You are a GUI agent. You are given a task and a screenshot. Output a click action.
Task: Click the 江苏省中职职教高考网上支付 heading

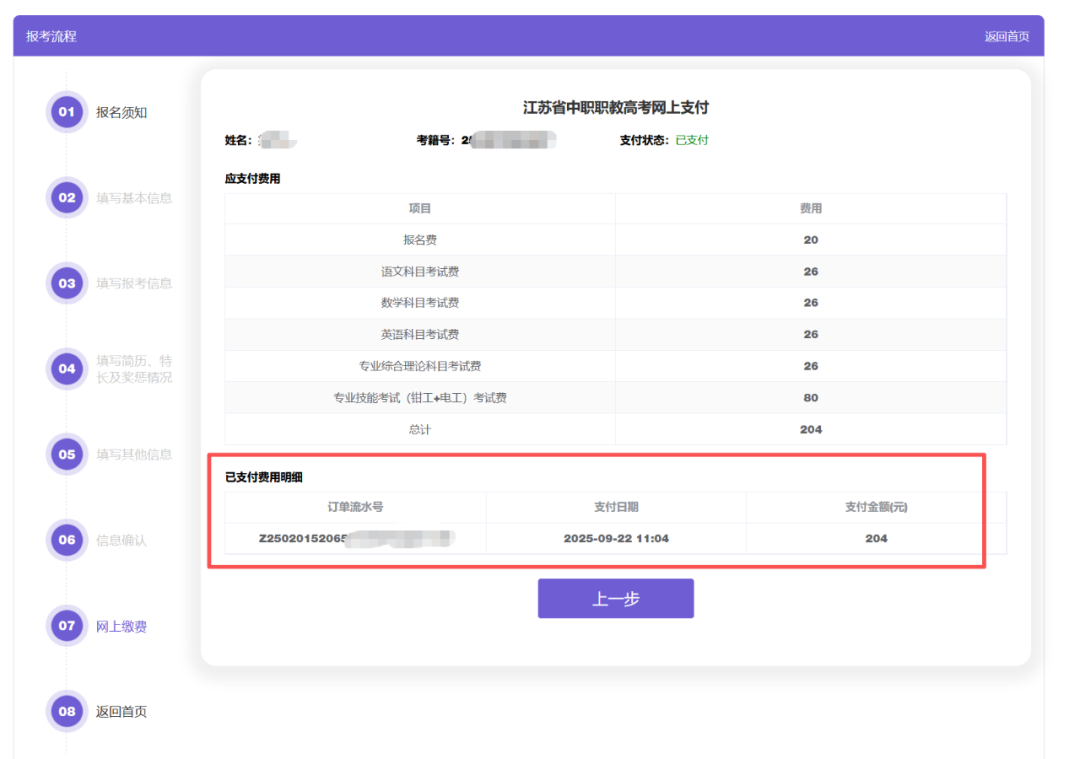(x=616, y=107)
